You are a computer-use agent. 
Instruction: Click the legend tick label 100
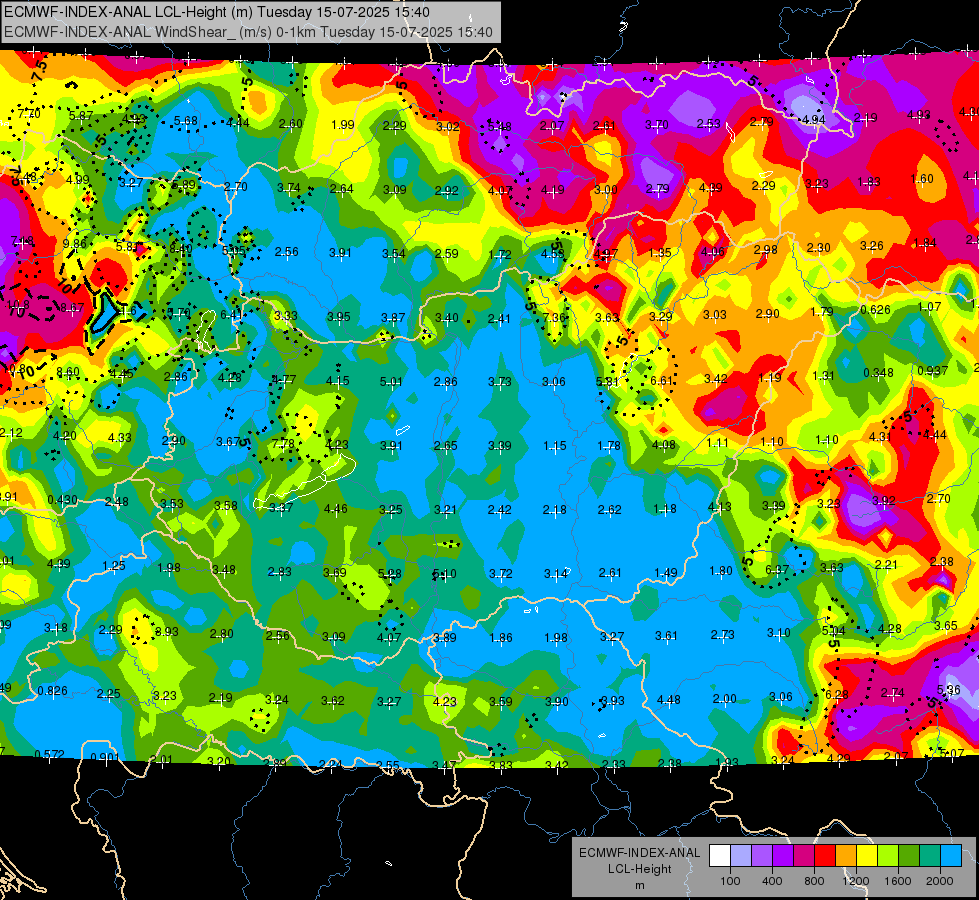pos(731,881)
